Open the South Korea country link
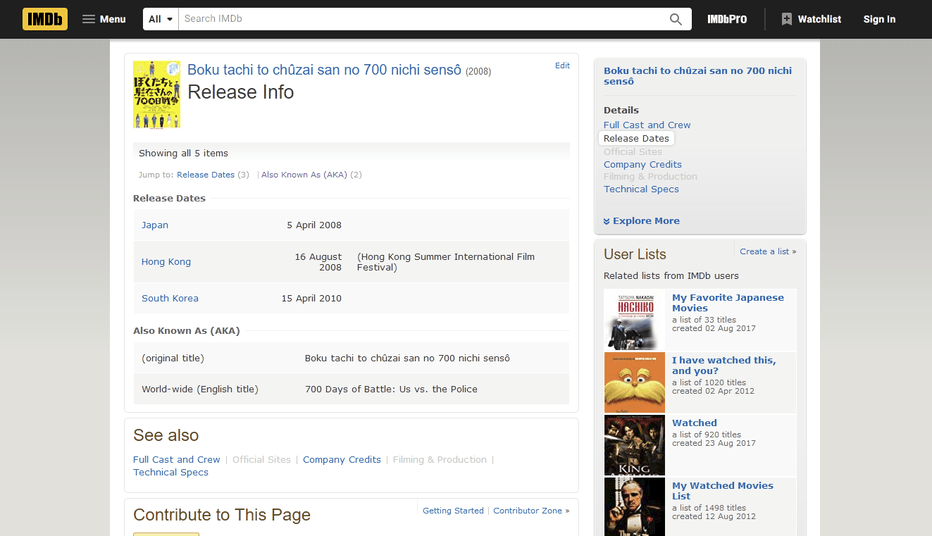932x536 pixels. (170, 298)
